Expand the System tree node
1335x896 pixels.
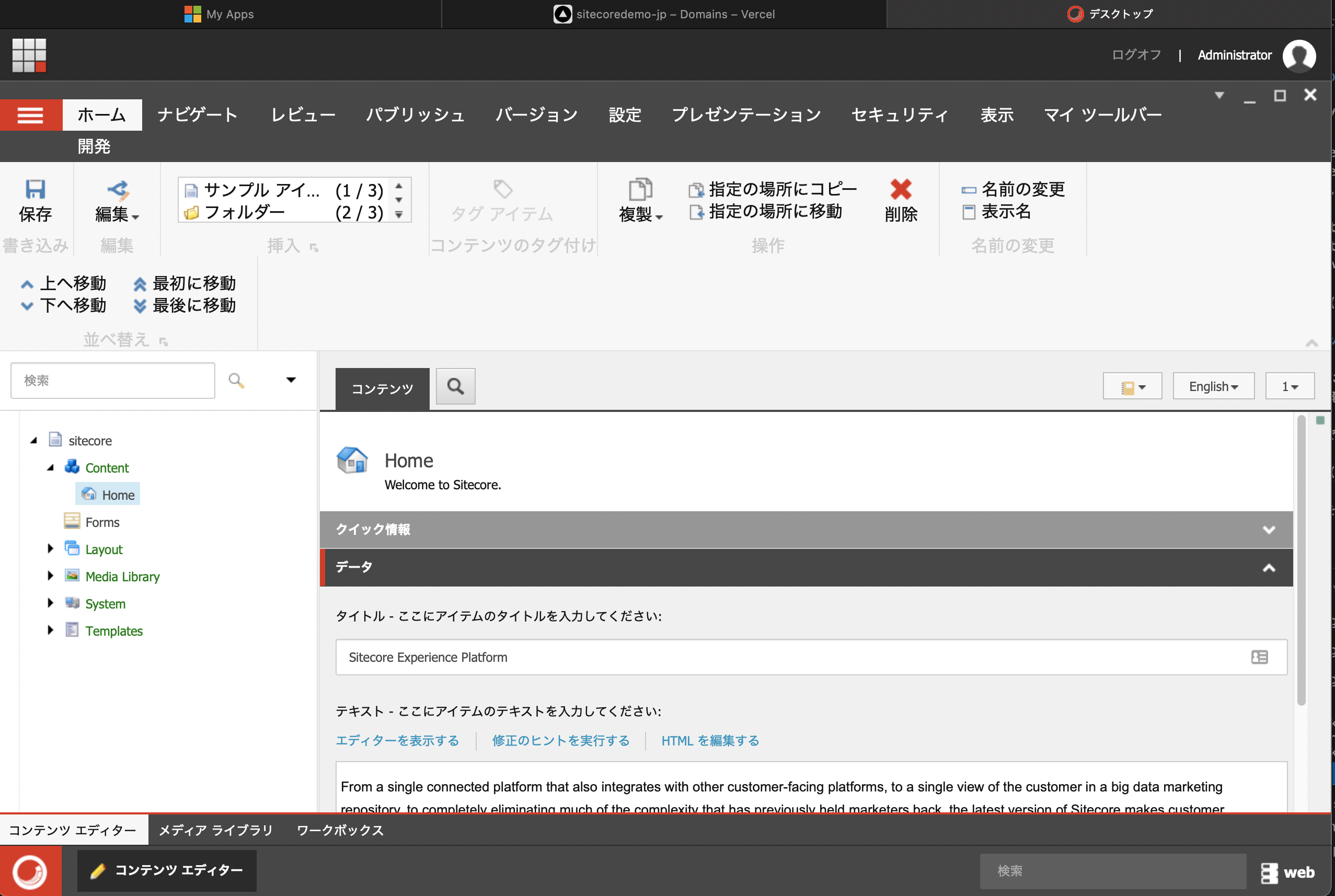pos(50,603)
